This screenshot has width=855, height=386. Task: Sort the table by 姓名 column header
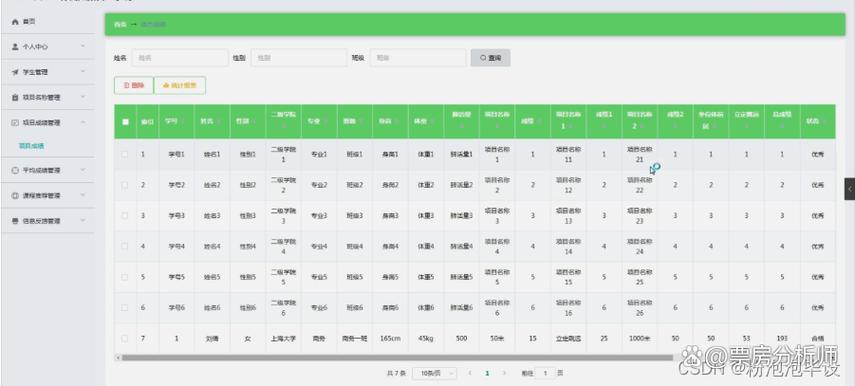(212, 122)
